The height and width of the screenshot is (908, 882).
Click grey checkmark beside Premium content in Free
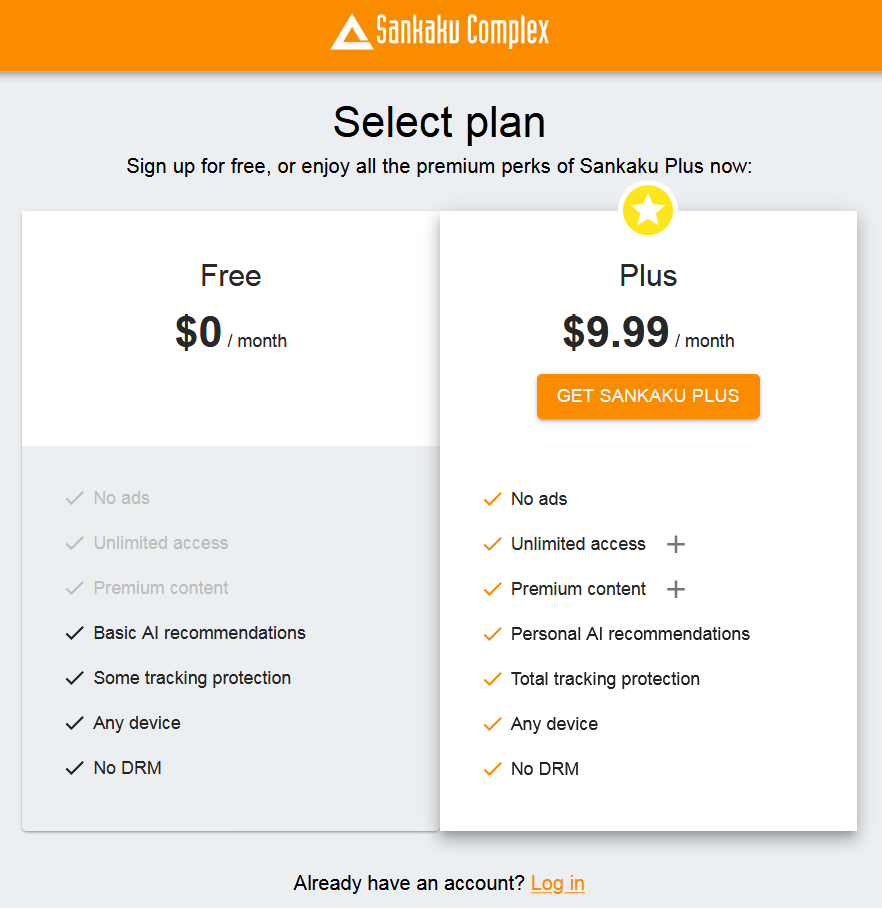pyautogui.click(x=75, y=588)
